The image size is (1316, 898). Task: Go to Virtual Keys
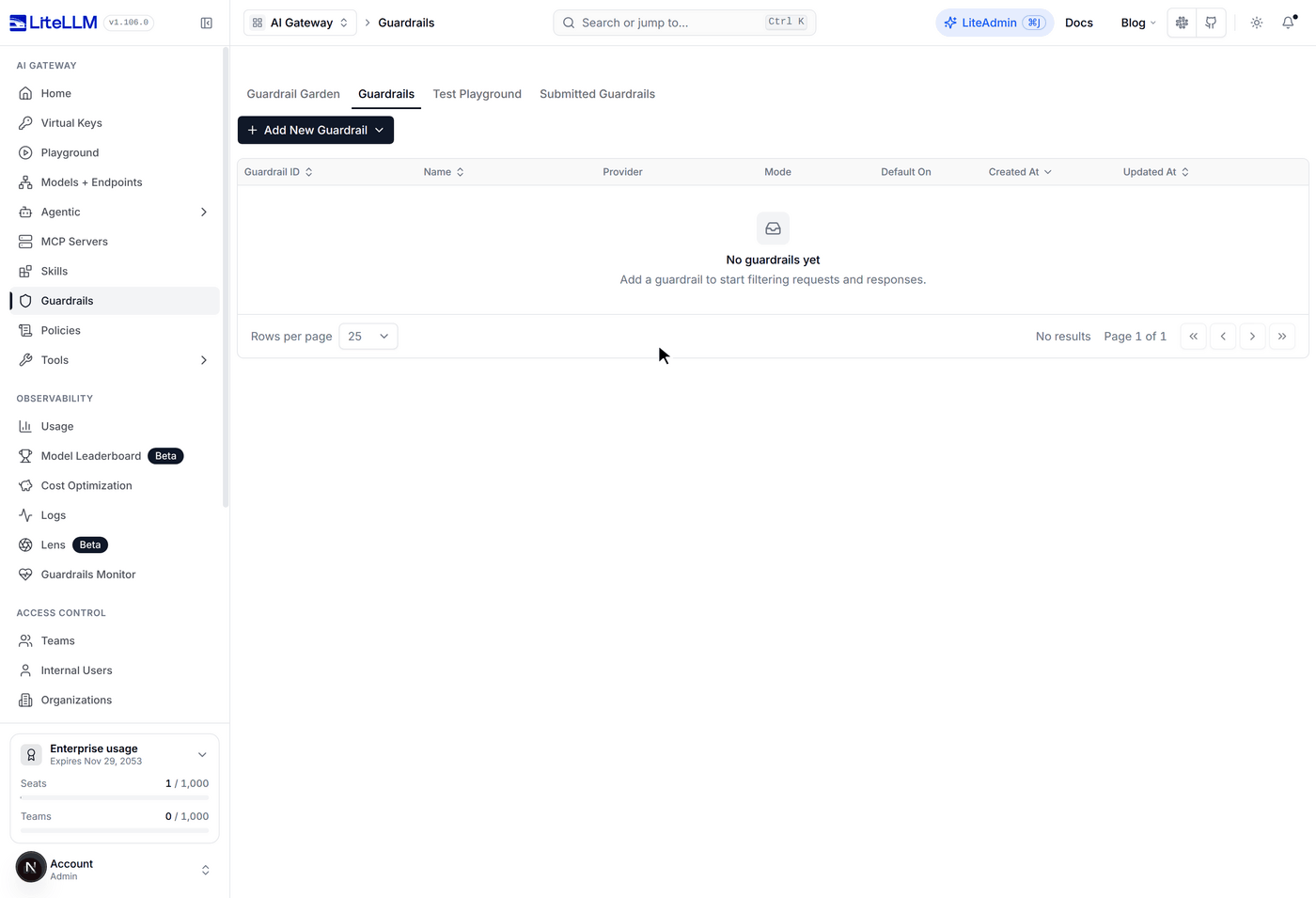click(x=115, y=123)
